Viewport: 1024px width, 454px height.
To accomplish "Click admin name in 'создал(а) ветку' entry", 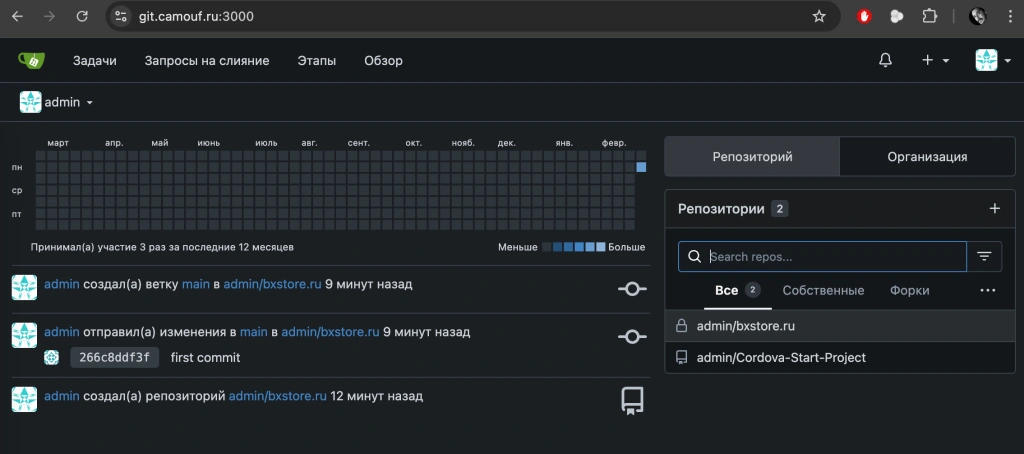I will pos(62,284).
